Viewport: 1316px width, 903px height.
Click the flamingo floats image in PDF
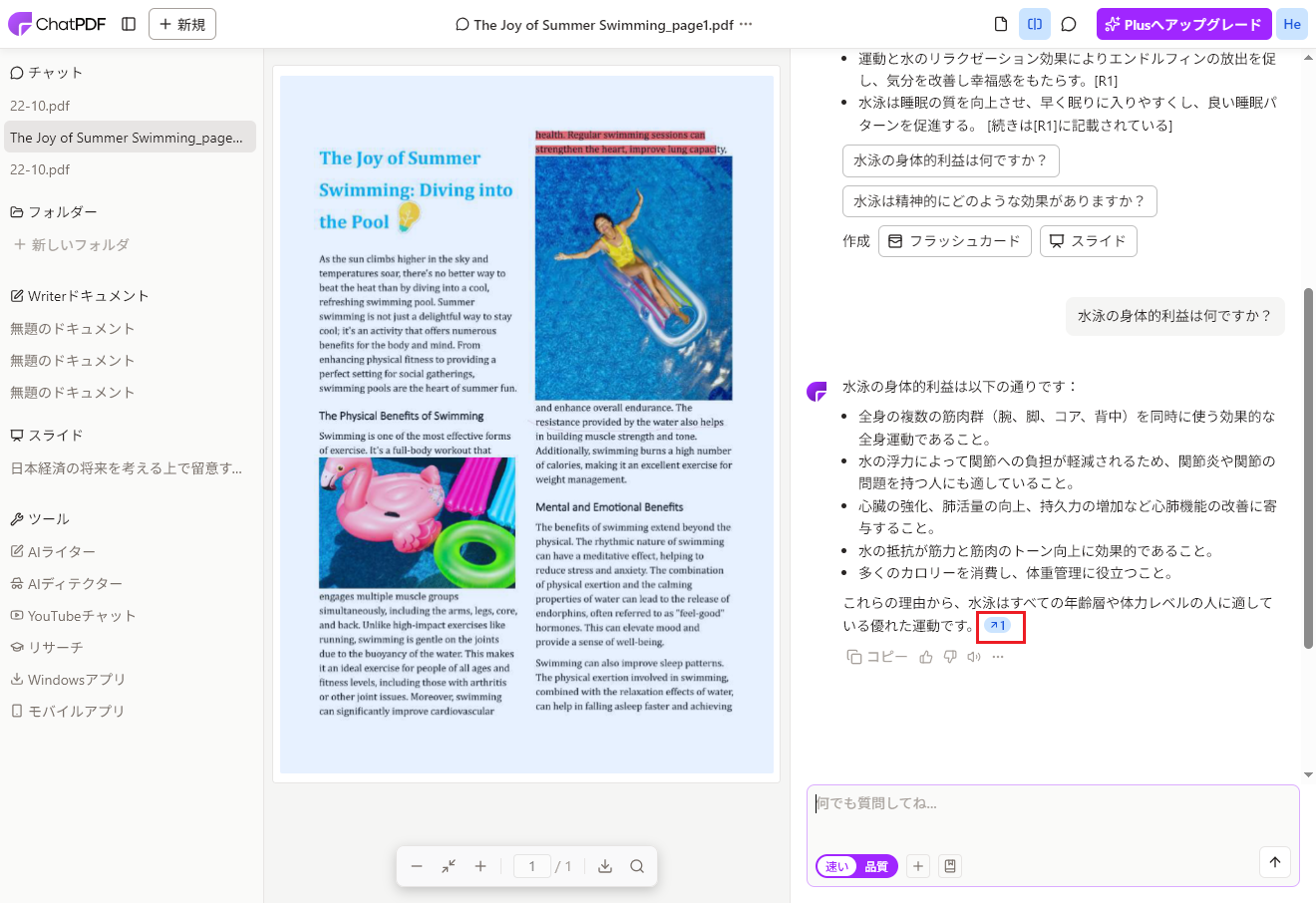tap(418, 522)
